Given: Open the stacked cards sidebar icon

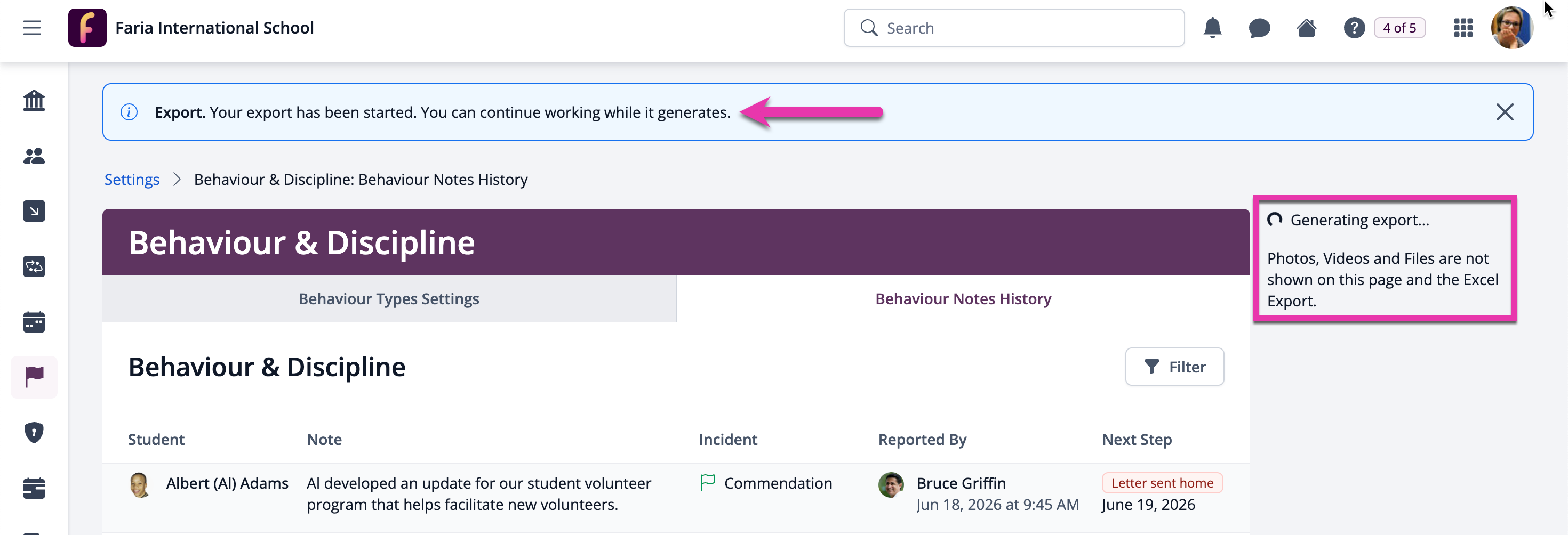Looking at the screenshot, I should 34,488.
